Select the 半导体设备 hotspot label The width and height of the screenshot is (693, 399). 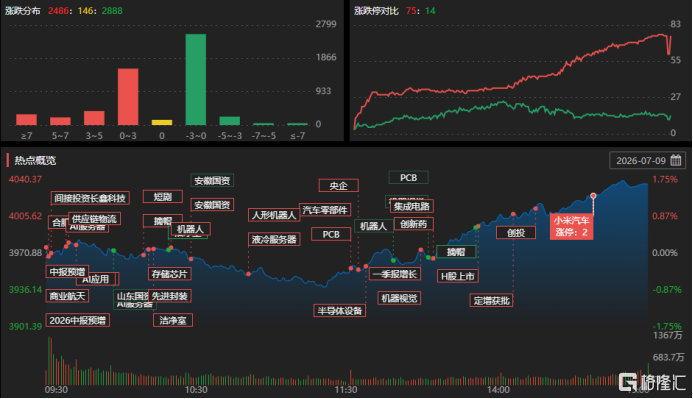339,311
